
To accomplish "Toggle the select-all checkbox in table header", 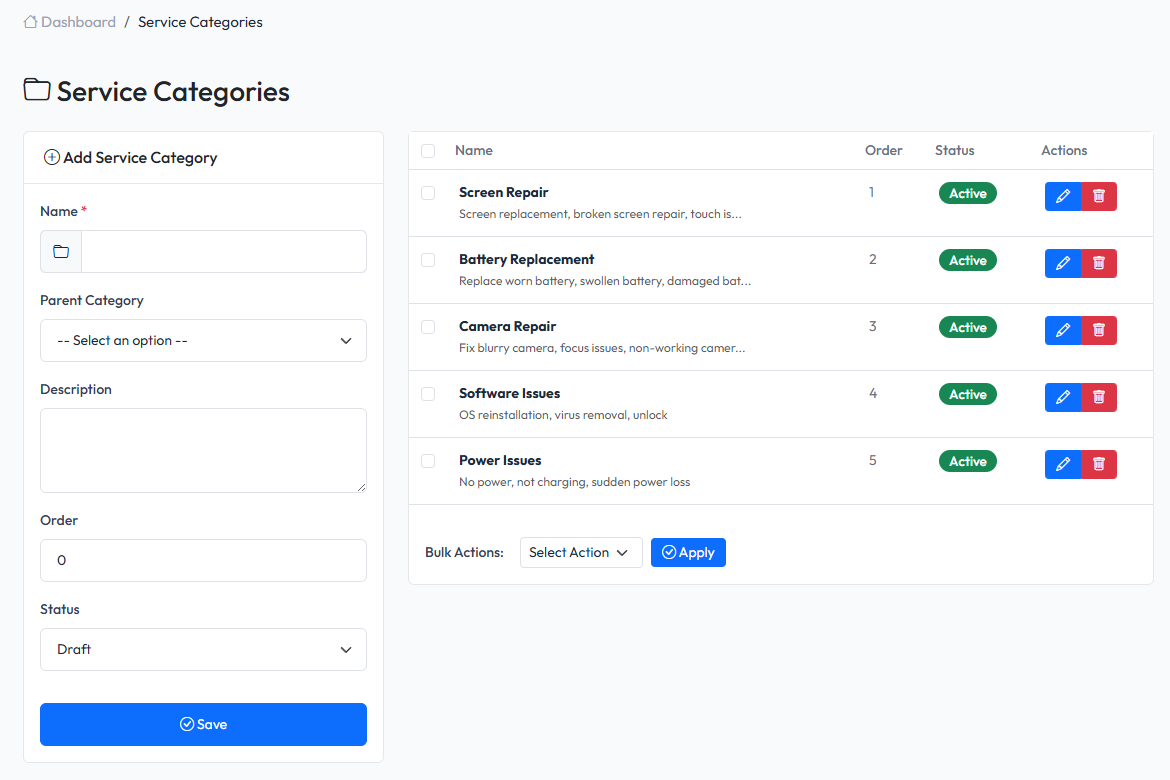I will click(428, 151).
